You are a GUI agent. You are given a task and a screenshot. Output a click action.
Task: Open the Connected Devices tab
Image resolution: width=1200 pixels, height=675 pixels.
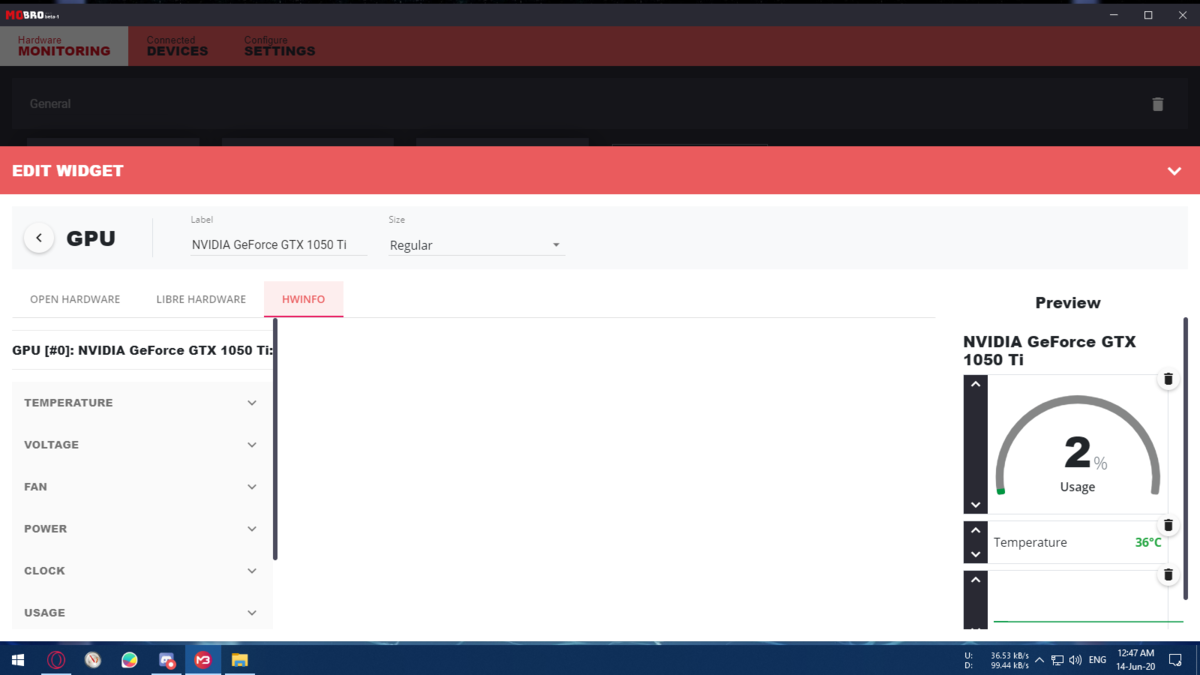click(x=177, y=46)
